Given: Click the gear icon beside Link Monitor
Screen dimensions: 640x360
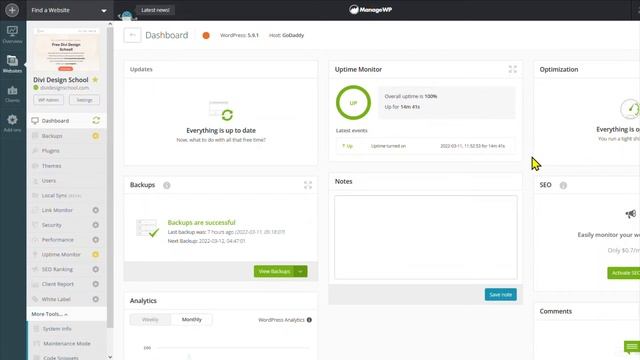Looking at the screenshot, I should pos(96,210).
